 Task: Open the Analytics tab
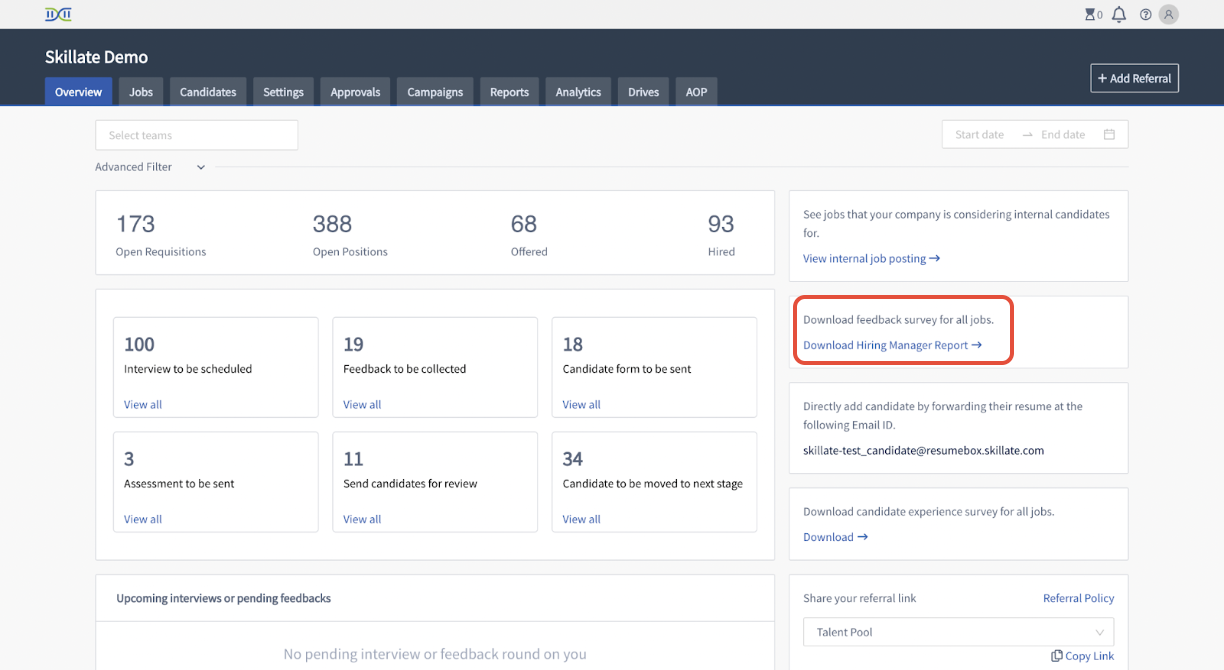(x=578, y=91)
